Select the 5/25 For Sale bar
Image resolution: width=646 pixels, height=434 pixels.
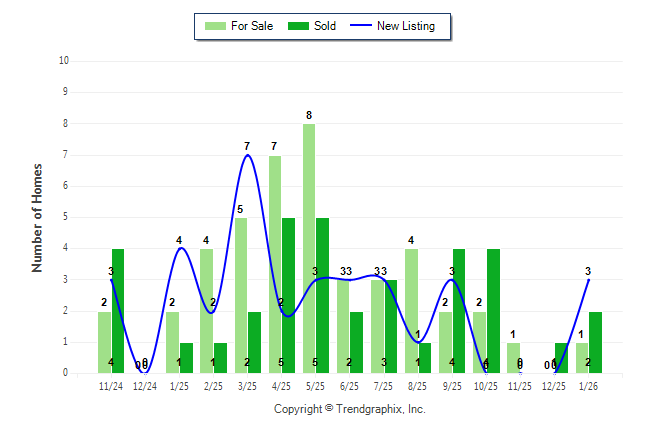coord(309,250)
